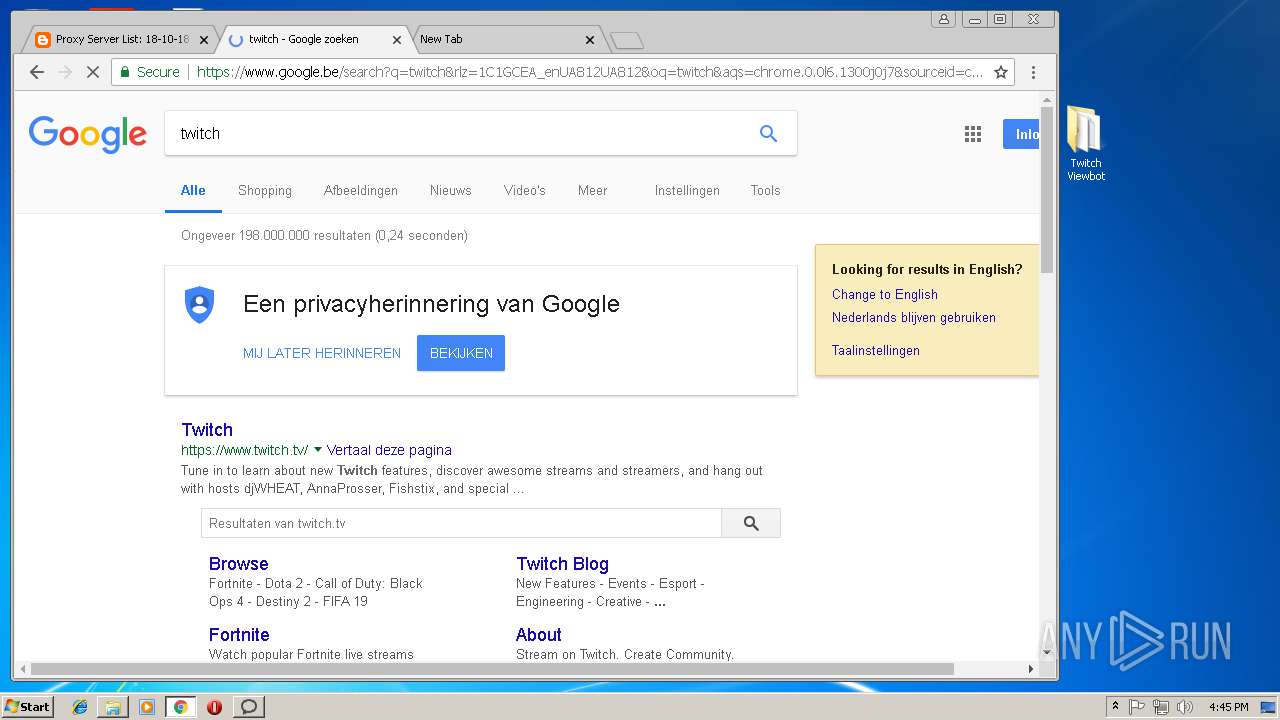Screen dimensions: 1280x720
Task: Click the browser back arrow
Action: coord(37,72)
